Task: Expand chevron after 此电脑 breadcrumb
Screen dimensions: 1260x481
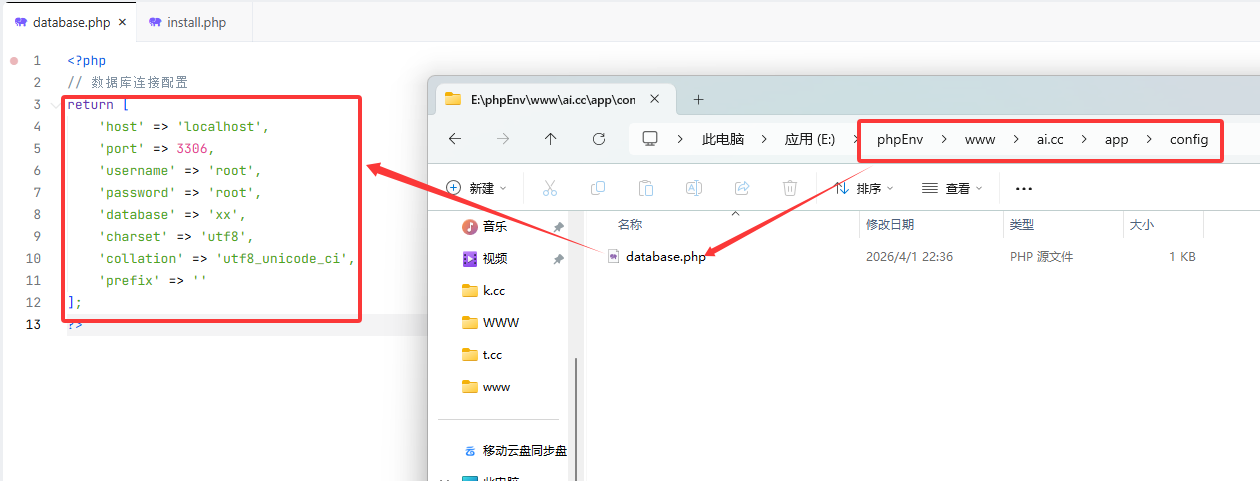Action: 764,139
